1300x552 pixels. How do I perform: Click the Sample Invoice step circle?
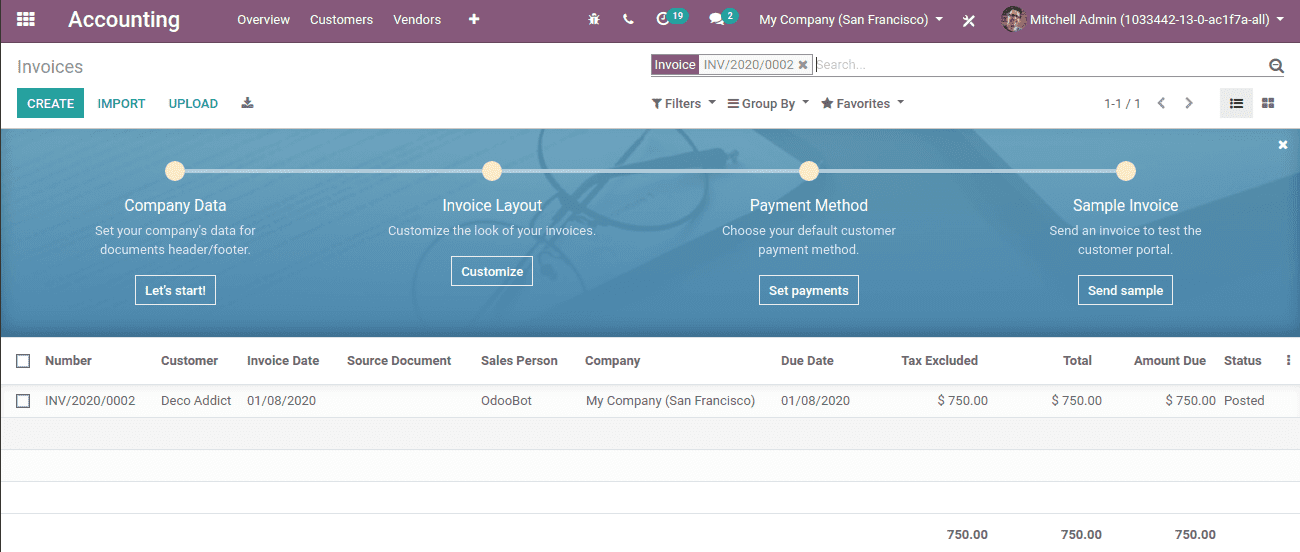[x=1126, y=171]
